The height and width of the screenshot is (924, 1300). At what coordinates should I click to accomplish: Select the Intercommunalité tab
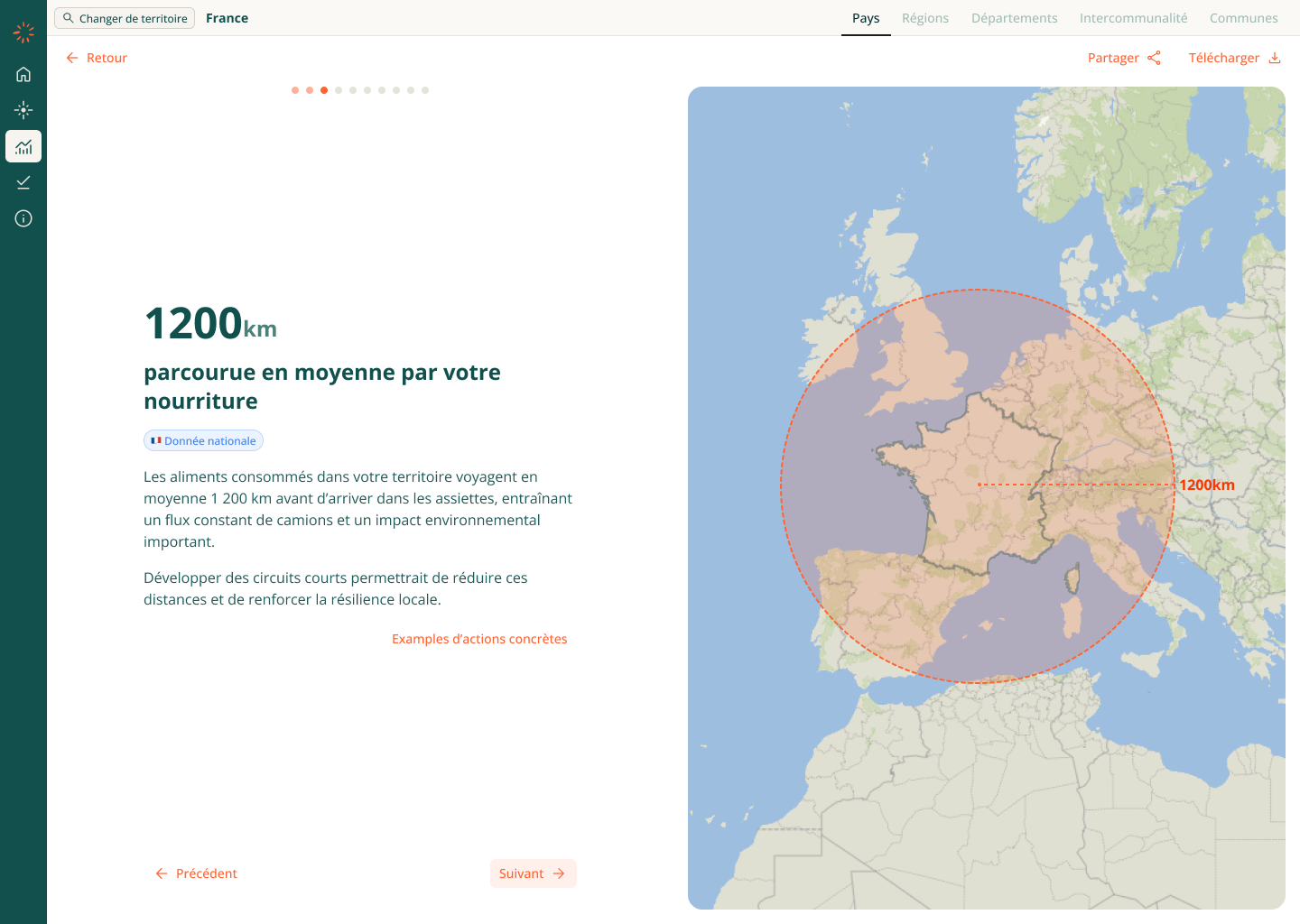pos(1133,18)
